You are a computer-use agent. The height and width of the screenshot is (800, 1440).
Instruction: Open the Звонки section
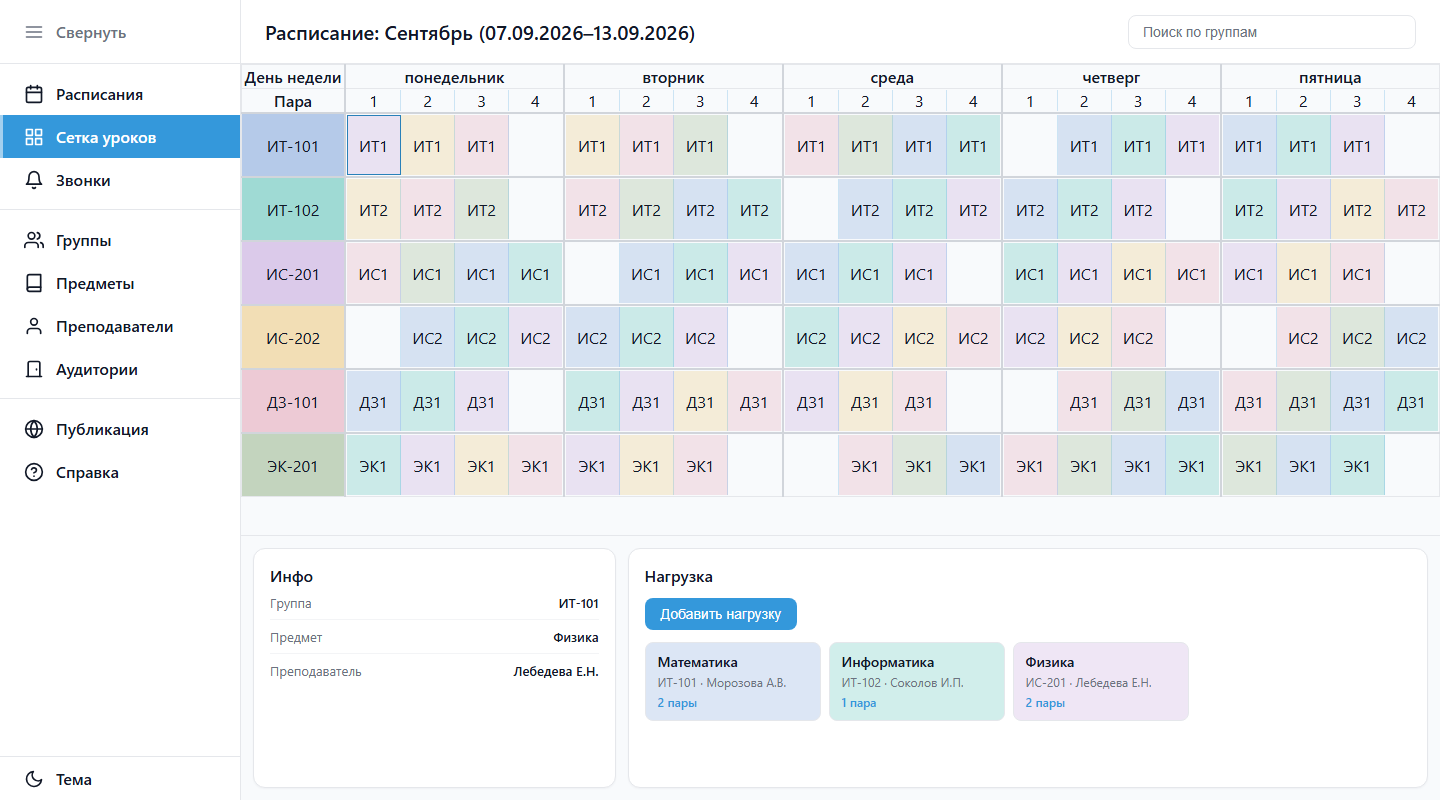(x=120, y=180)
